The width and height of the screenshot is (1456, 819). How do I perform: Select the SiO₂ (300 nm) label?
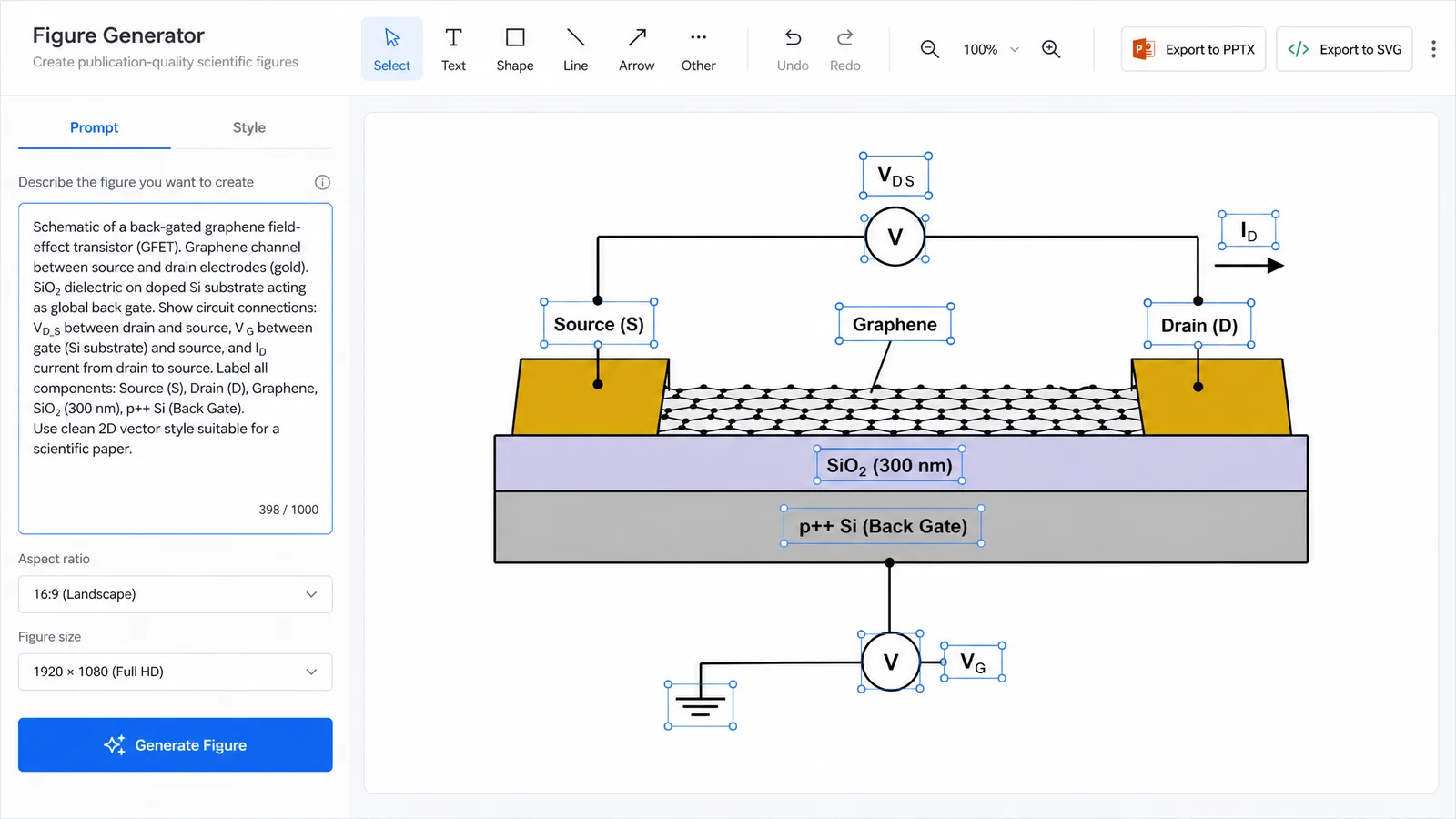coord(889,465)
